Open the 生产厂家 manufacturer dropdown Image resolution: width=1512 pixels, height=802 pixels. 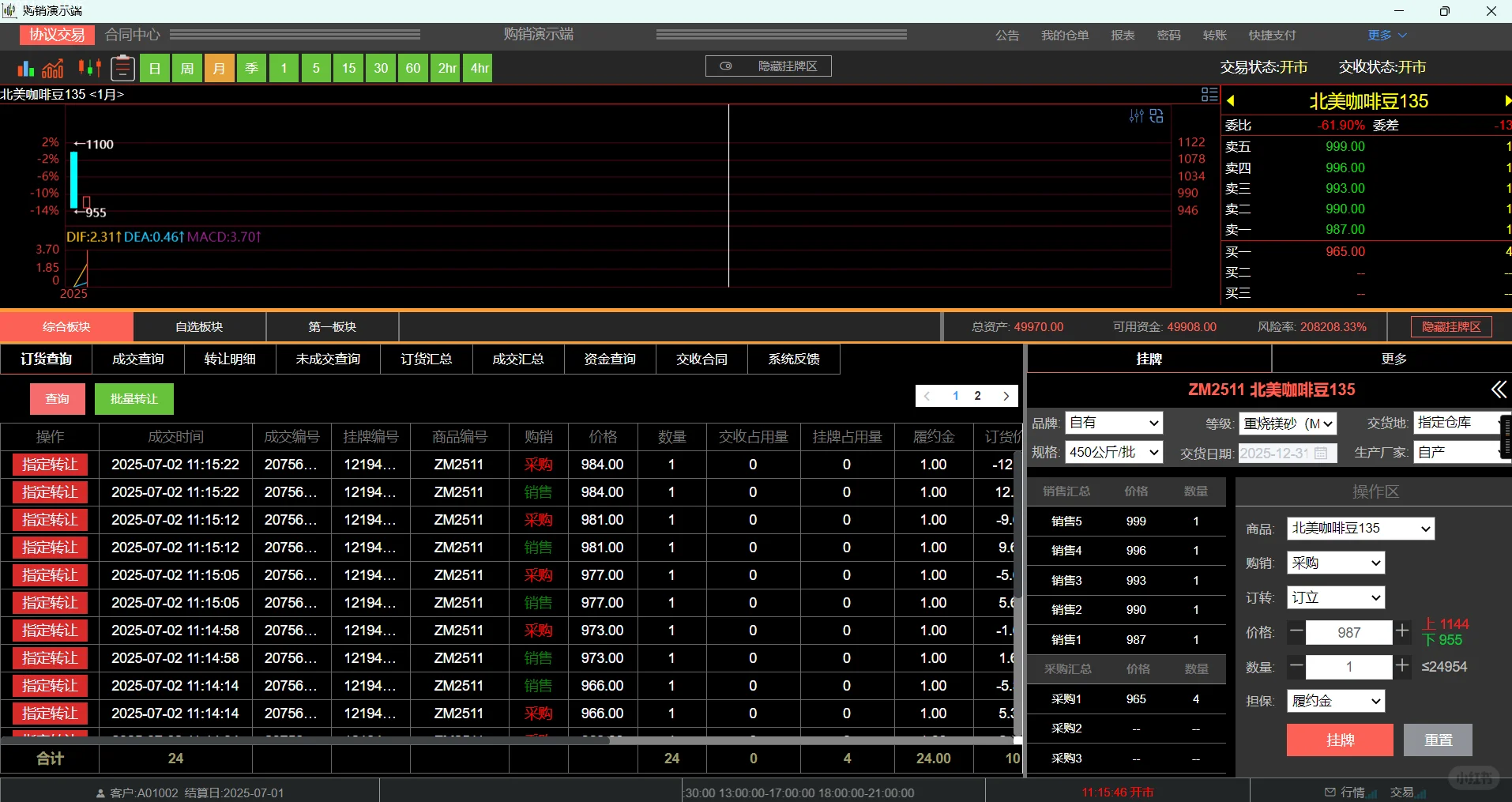(1461, 452)
